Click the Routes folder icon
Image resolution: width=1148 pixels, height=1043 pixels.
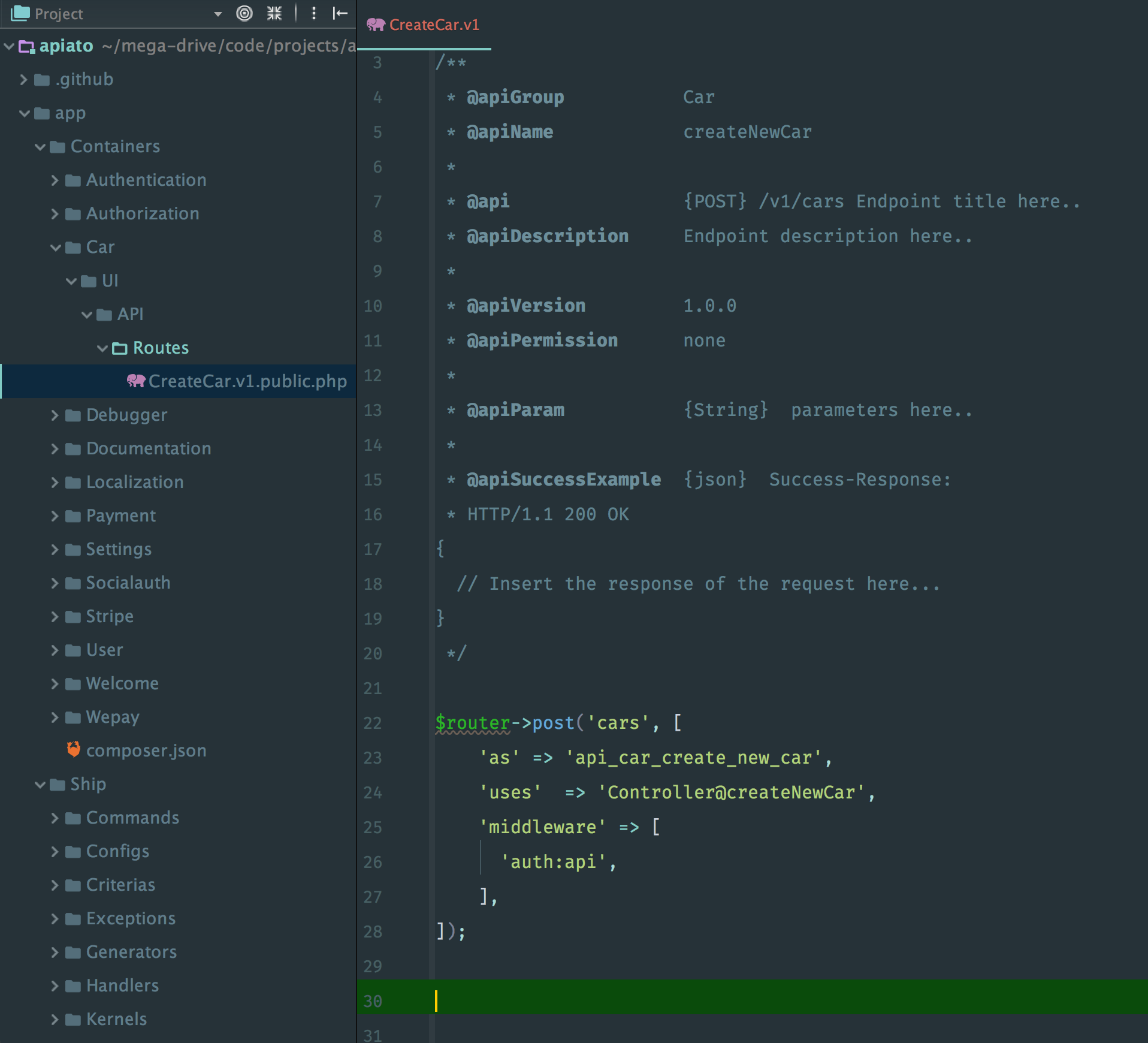[x=120, y=348]
